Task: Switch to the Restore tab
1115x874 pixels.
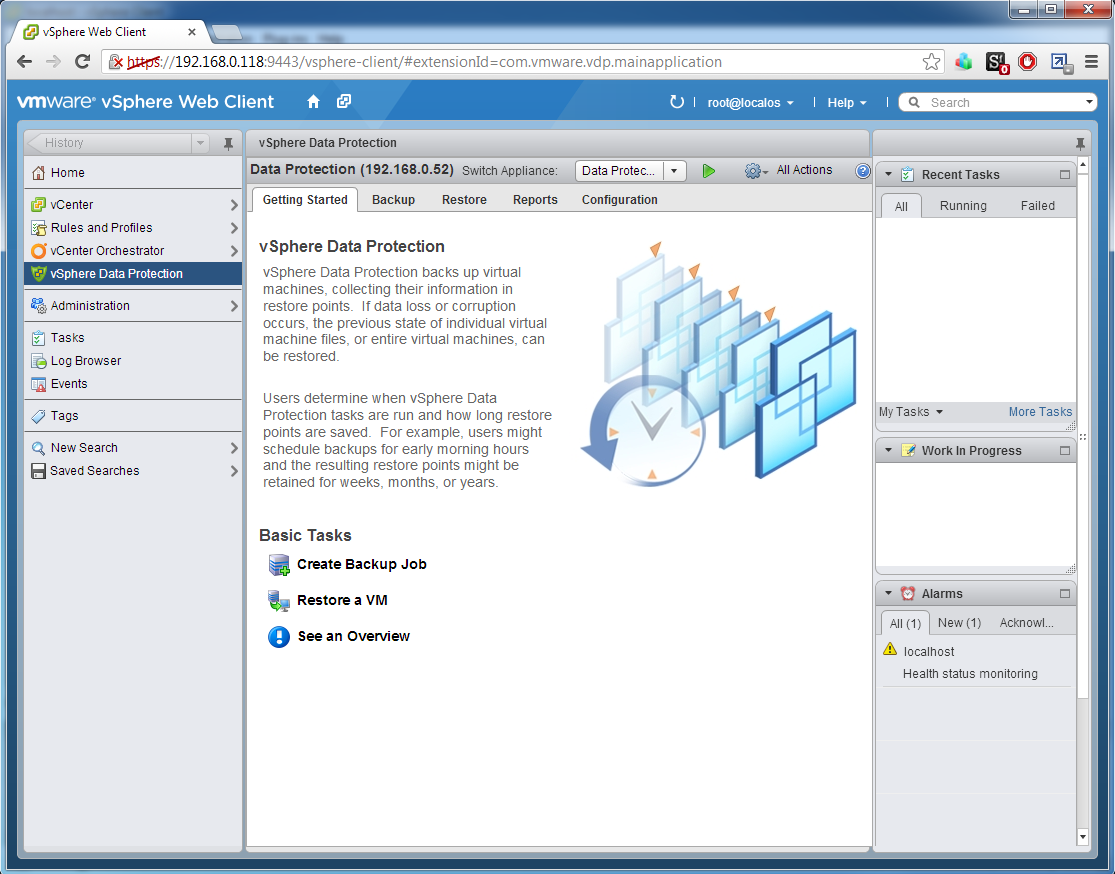Action: [x=464, y=200]
